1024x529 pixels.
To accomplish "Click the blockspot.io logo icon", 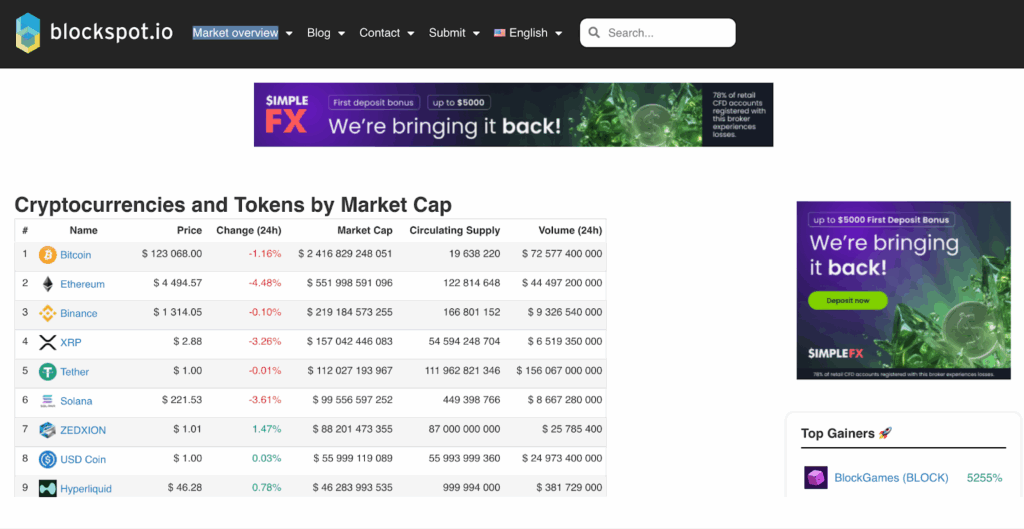I will [28, 32].
